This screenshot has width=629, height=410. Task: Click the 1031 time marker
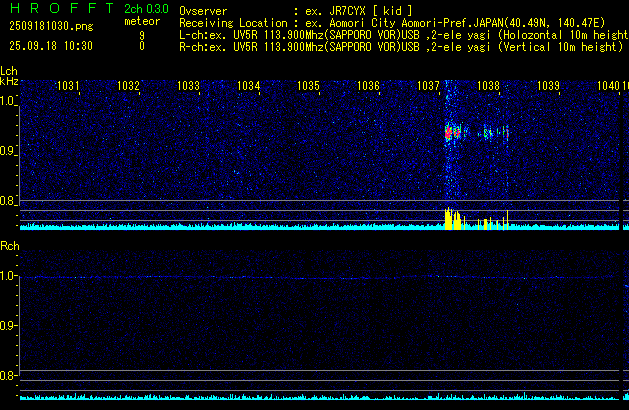68,86
